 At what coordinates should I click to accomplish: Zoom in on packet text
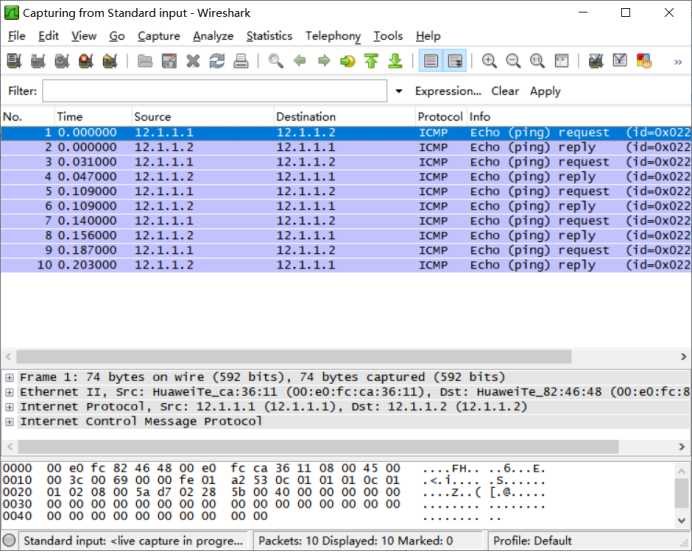click(x=489, y=61)
